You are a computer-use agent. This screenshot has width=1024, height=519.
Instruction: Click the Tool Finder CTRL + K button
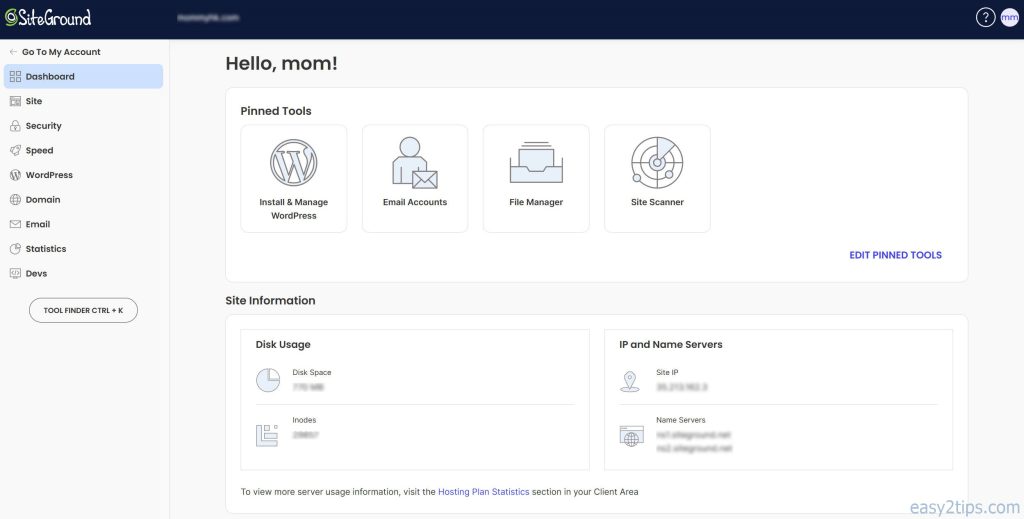(84, 310)
